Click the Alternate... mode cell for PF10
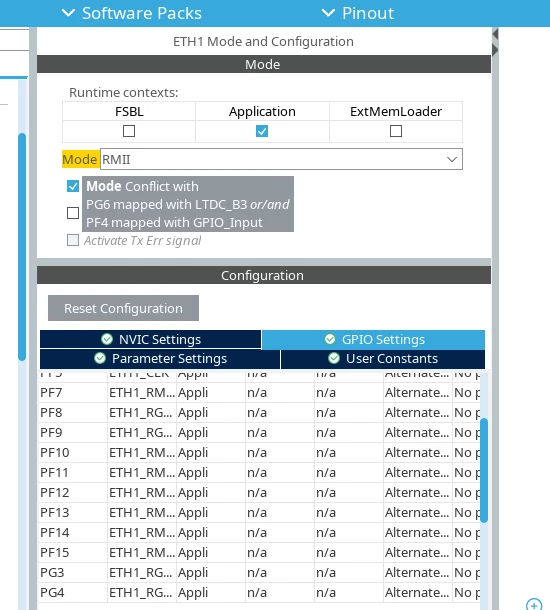 pyautogui.click(x=417, y=452)
